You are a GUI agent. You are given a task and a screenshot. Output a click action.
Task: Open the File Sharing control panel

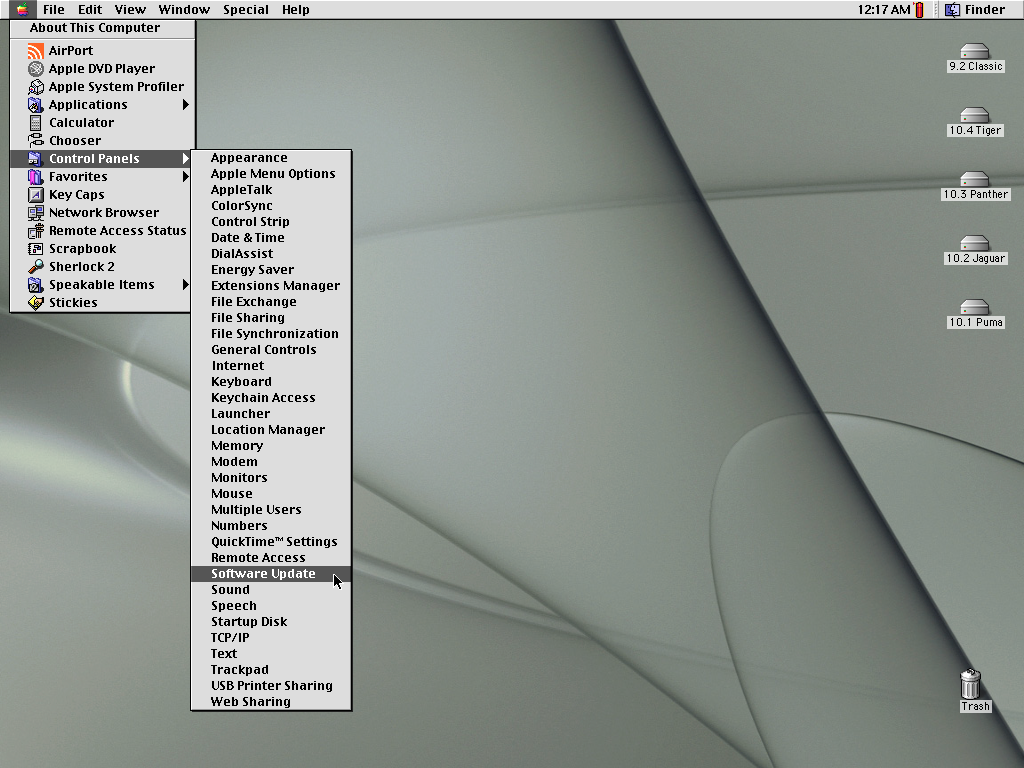click(271, 318)
